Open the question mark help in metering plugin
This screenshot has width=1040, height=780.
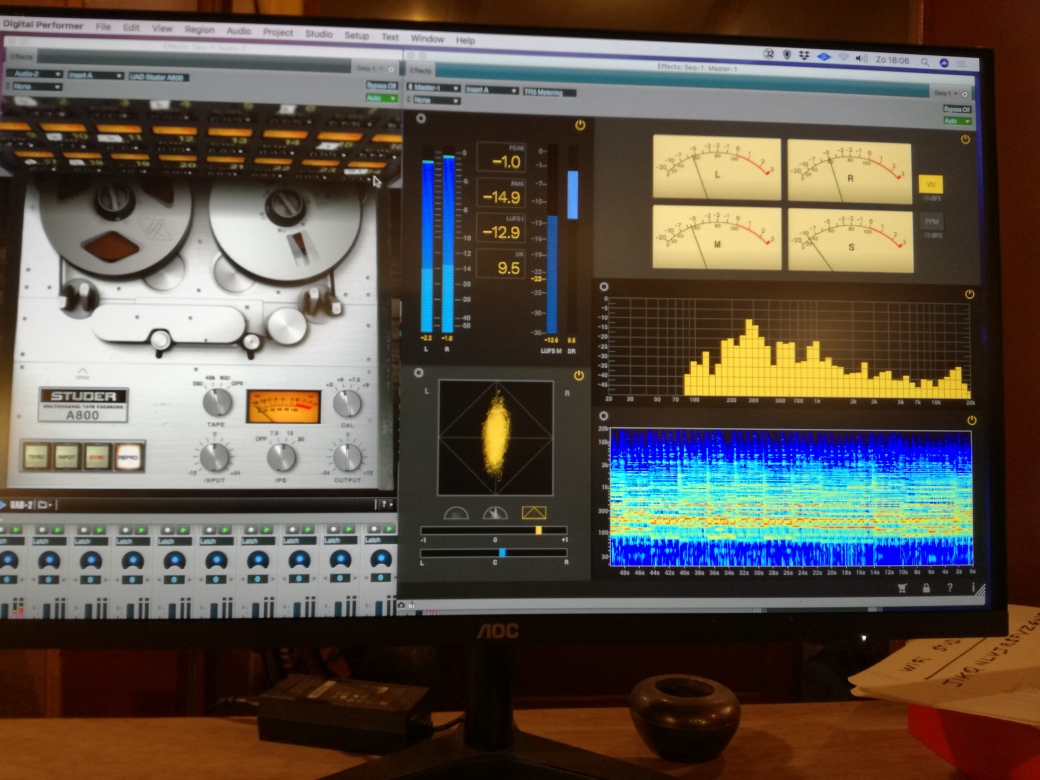(950, 588)
